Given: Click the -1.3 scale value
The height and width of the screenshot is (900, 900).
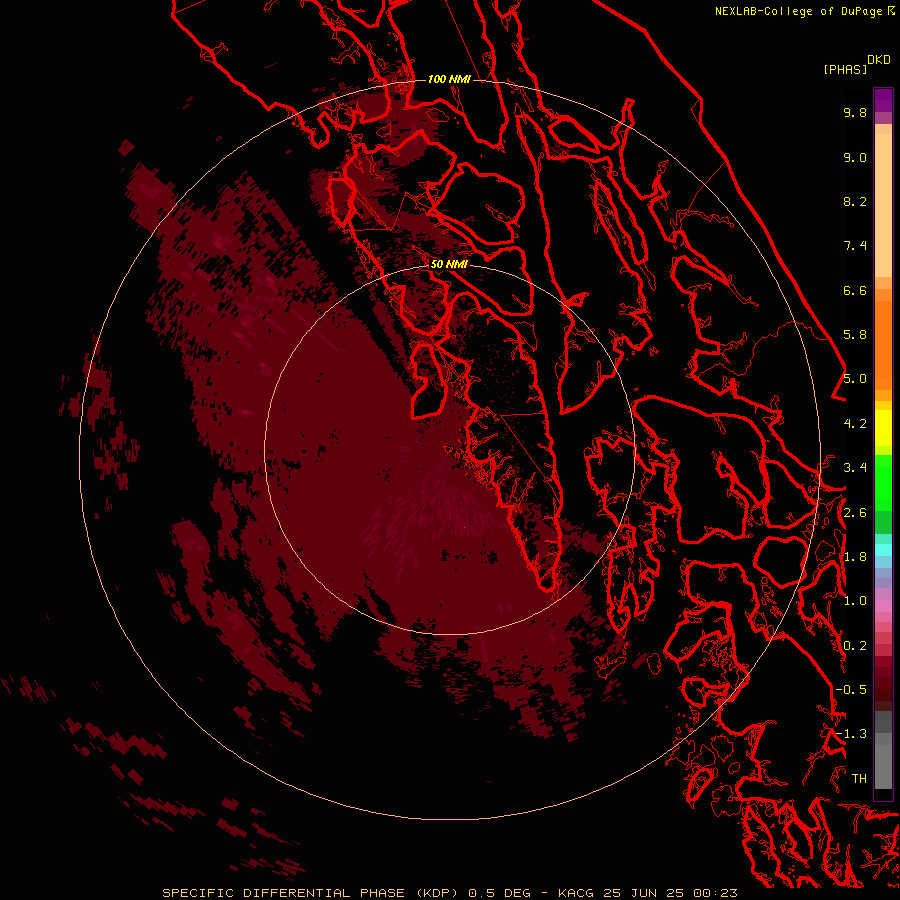Looking at the screenshot, I should (x=851, y=734).
